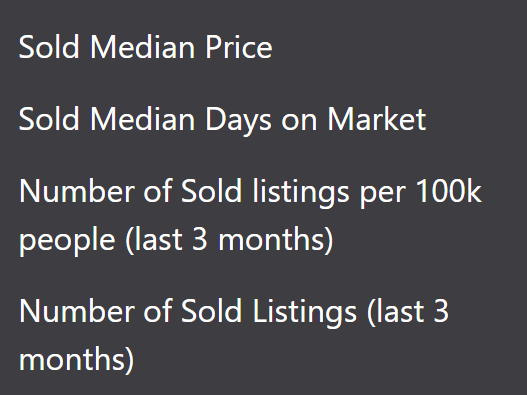Pick Number of Sold listings per 100k people
The width and height of the screenshot is (527, 395).
(250, 215)
